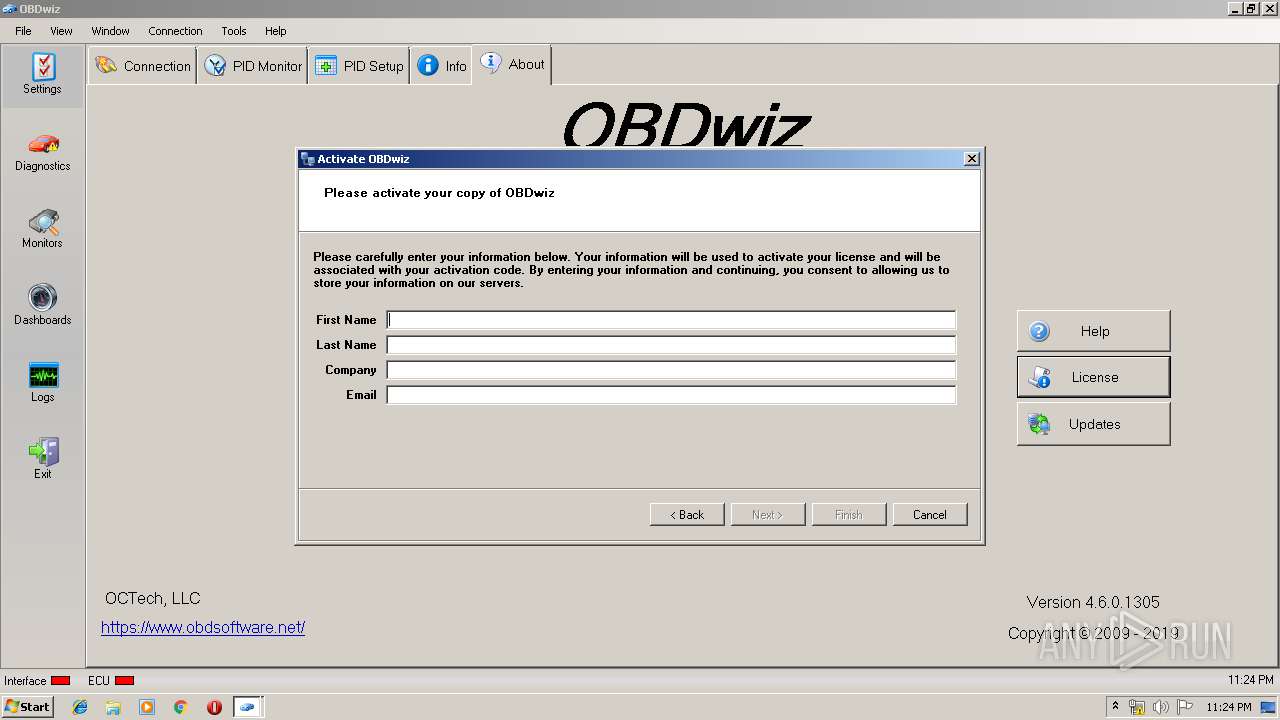Viewport: 1280px width, 720px height.
Task: Click the Updates button
Action: coord(1093,424)
